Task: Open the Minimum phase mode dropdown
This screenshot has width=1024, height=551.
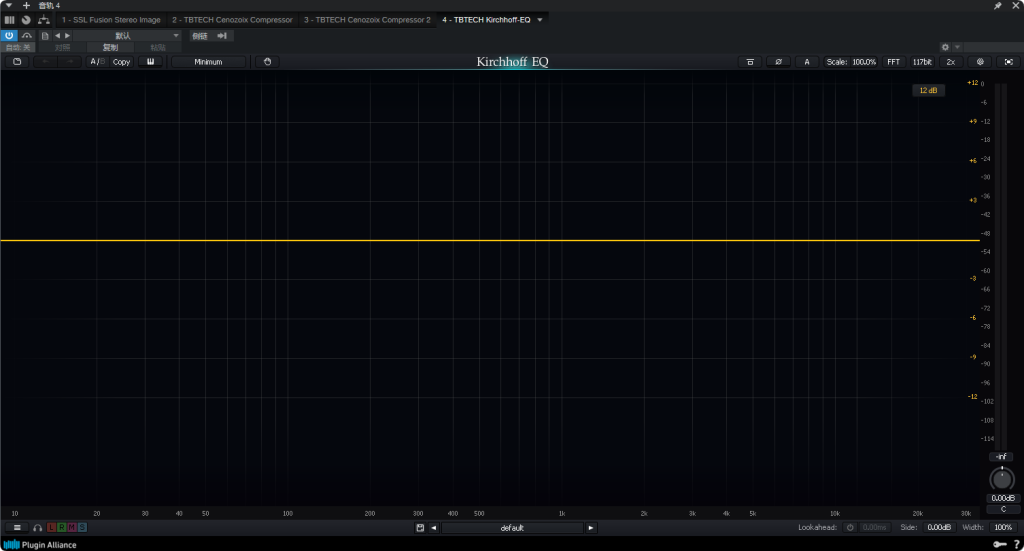Action: point(208,62)
